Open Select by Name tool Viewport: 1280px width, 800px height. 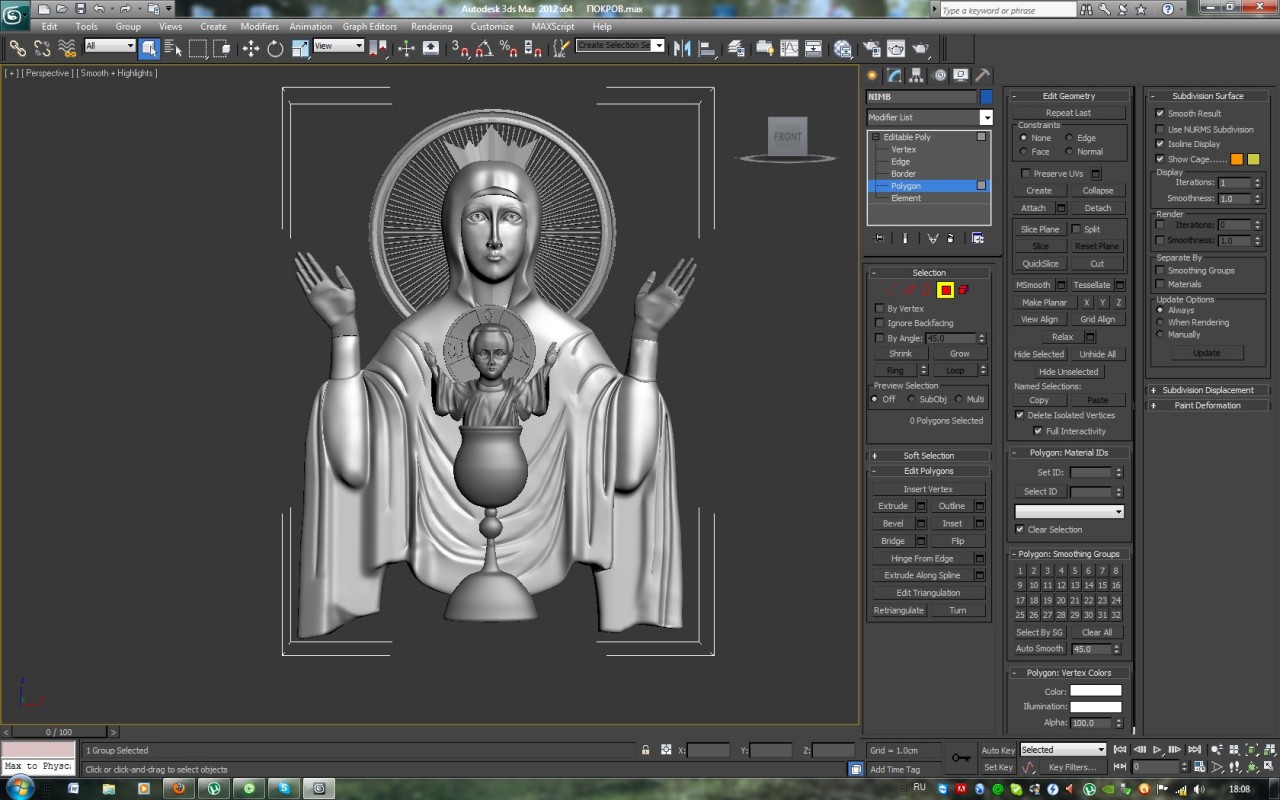[x=173, y=48]
